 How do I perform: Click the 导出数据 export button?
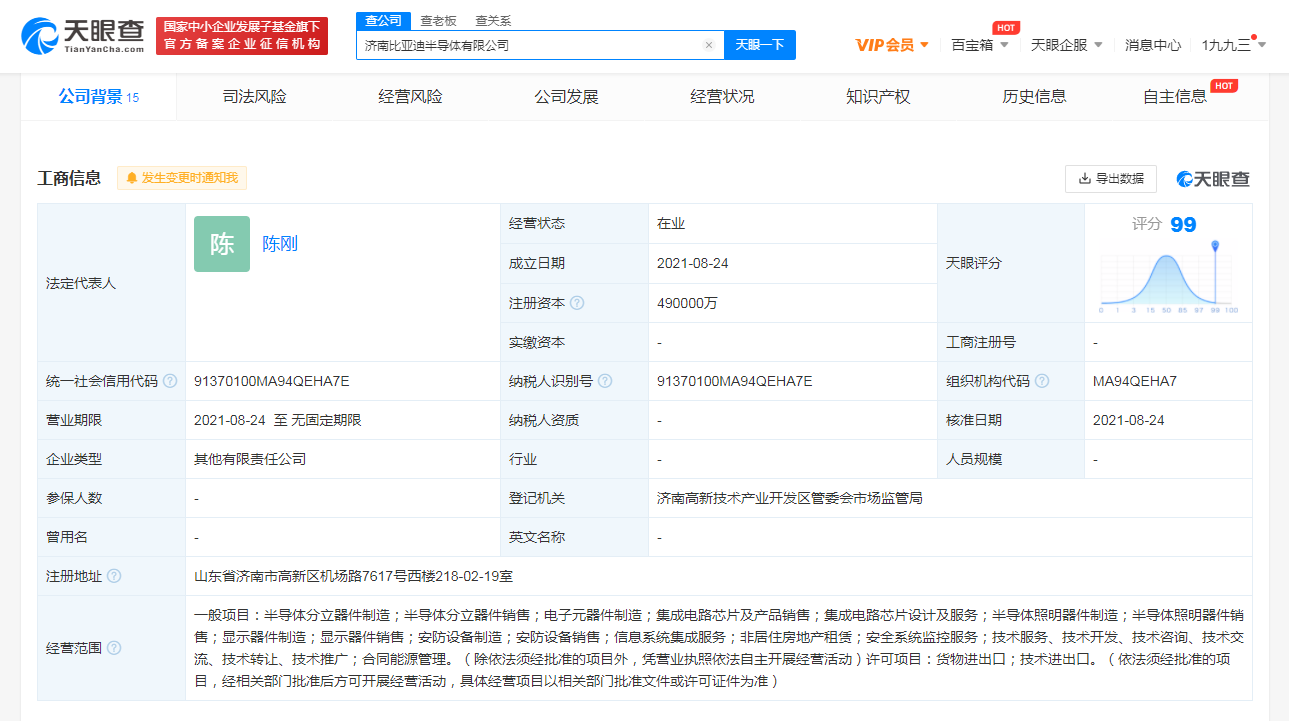pyautogui.click(x=1110, y=179)
